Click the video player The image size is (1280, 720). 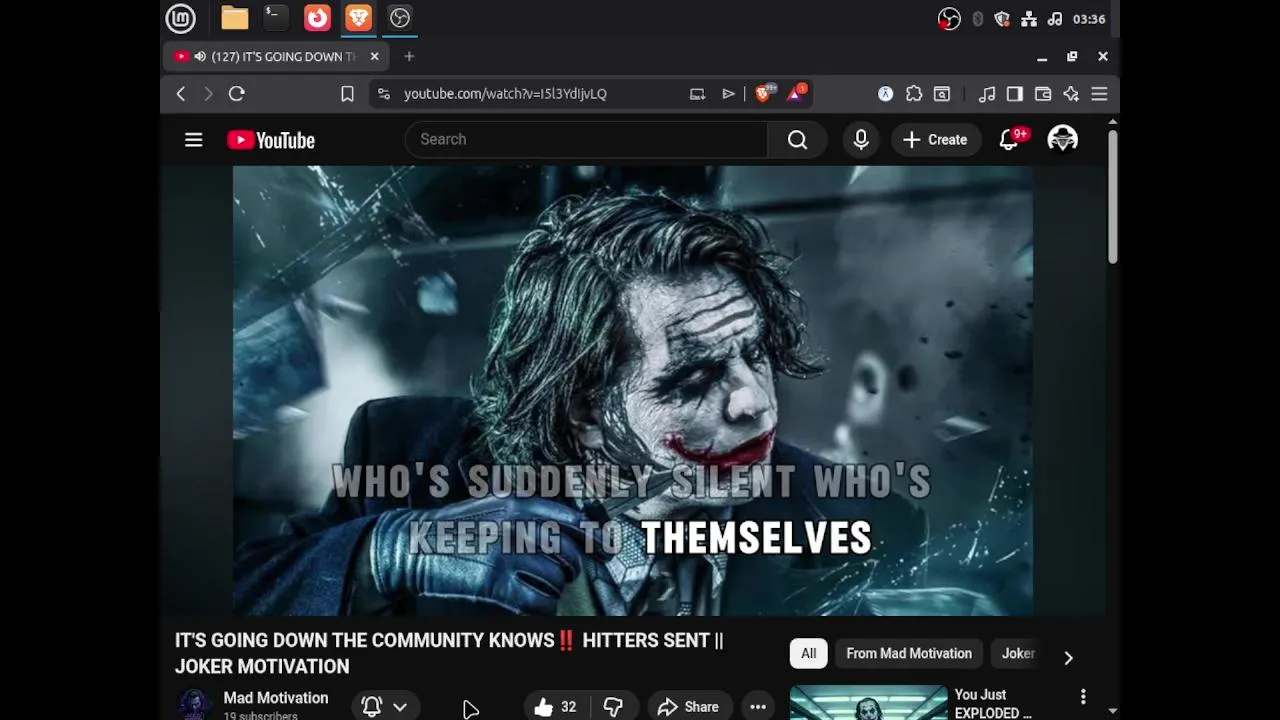[633, 391]
